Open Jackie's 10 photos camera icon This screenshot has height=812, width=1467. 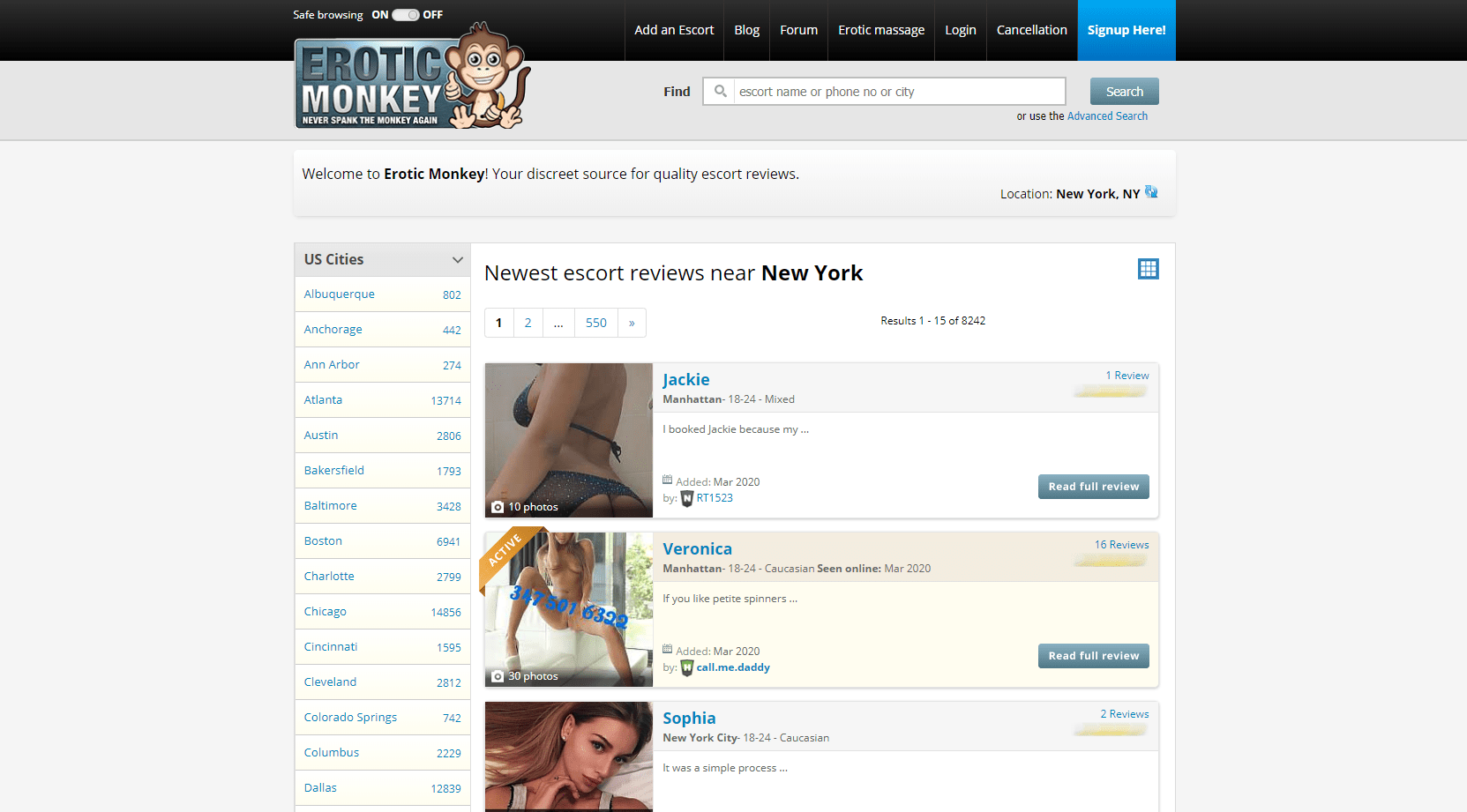(498, 507)
